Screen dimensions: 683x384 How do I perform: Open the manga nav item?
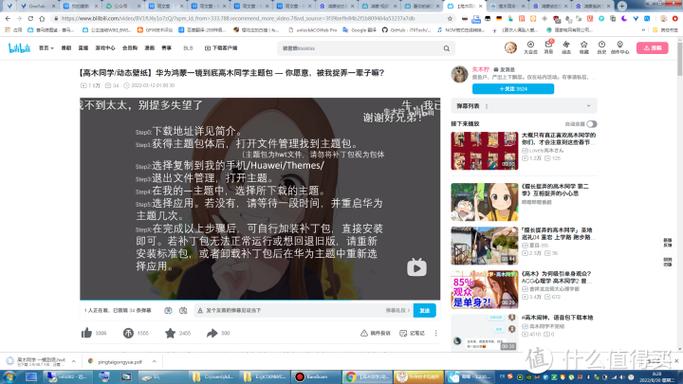click(149, 48)
